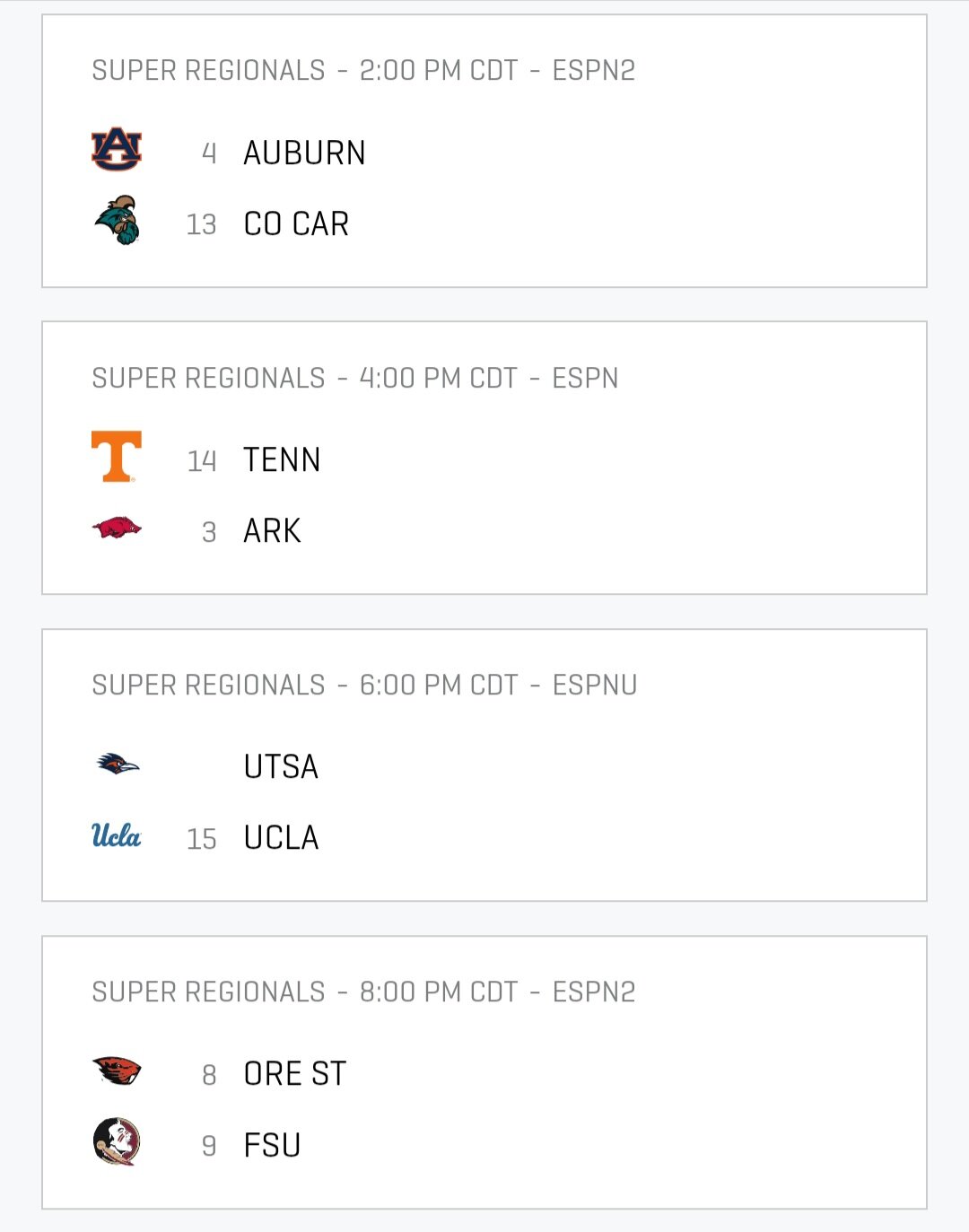Open the UTSA team name
969x1232 pixels.
click(x=281, y=766)
